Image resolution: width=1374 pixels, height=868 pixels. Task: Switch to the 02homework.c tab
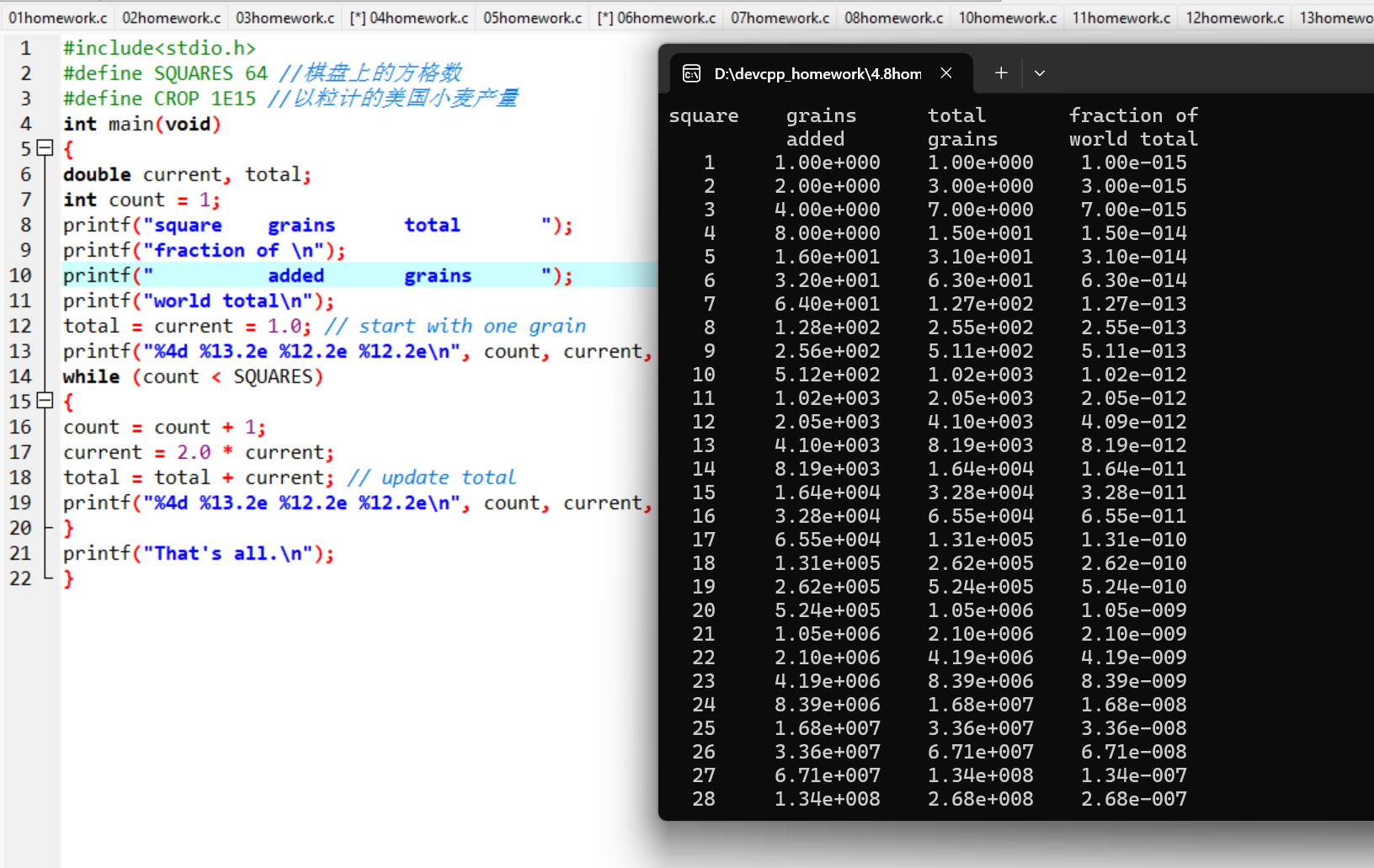click(172, 18)
